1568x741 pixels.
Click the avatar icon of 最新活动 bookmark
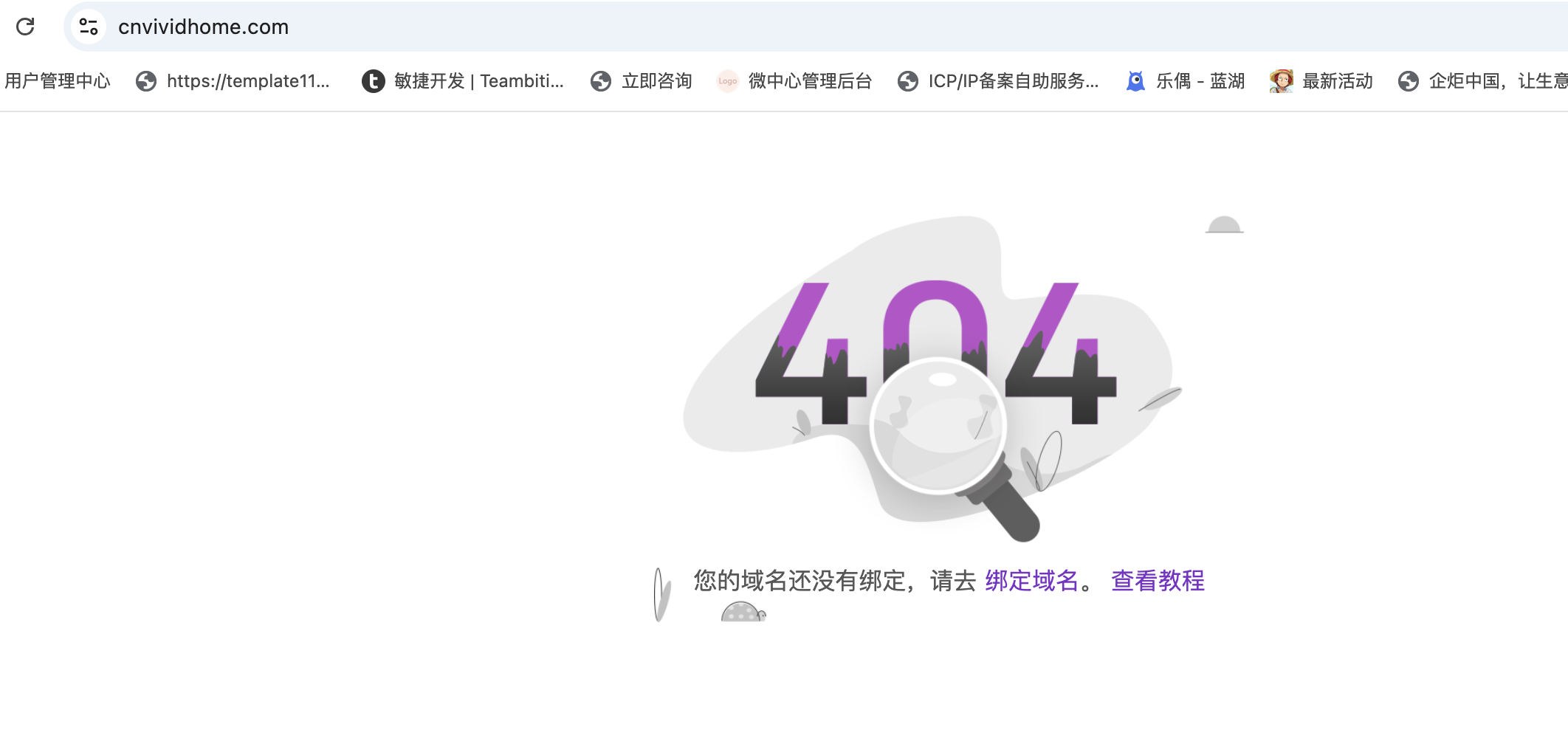(1281, 81)
